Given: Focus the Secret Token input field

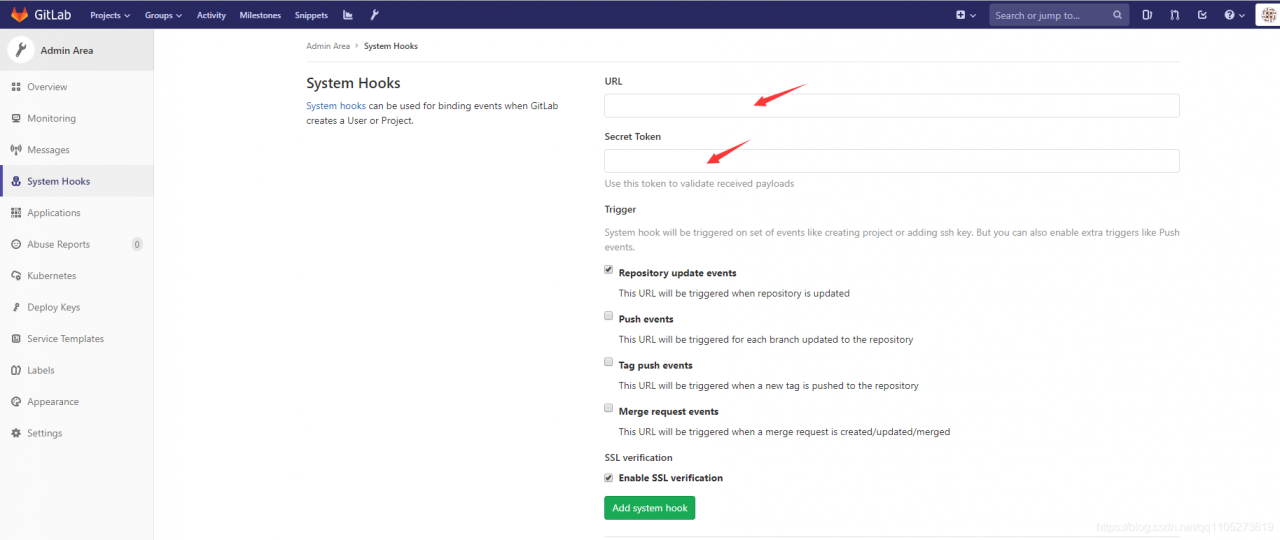Looking at the screenshot, I should point(892,161).
